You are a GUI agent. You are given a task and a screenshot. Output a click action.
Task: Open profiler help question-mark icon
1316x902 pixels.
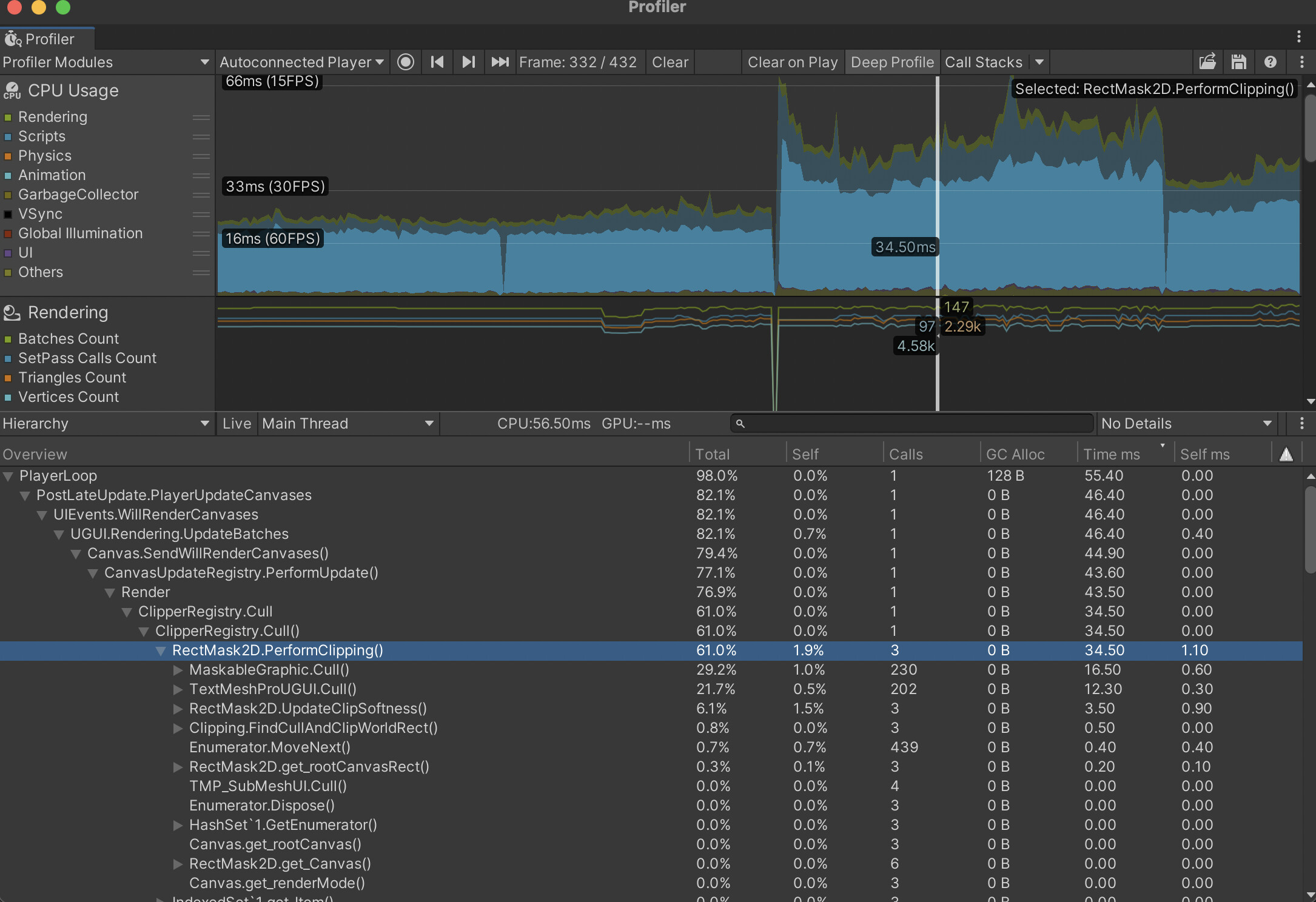coord(1271,62)
